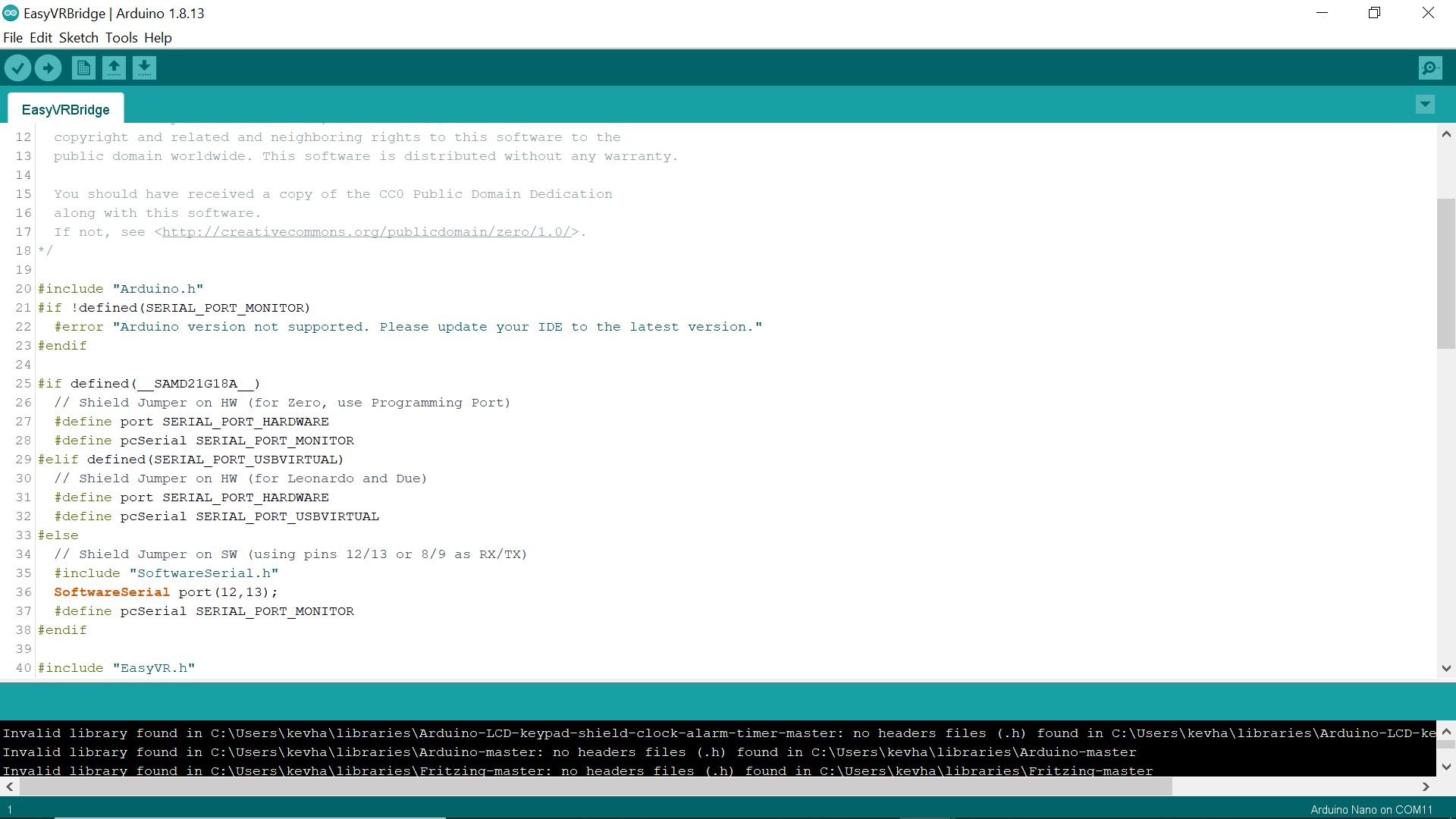
Task: Create a new sketch
Action: click(x=83, y=67)
